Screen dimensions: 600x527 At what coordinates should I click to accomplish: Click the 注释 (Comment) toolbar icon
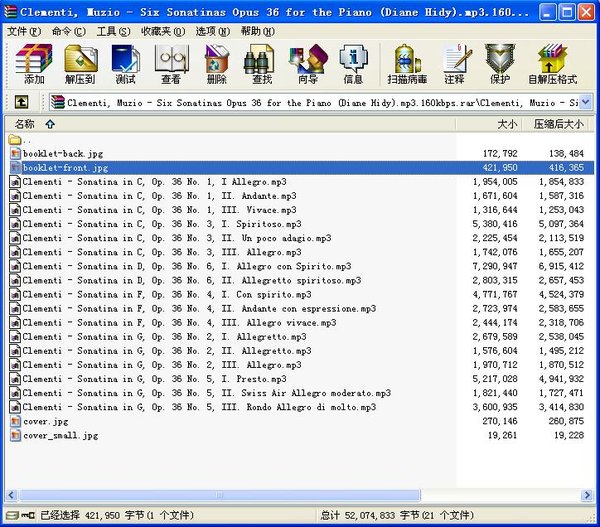pos(455,64)
